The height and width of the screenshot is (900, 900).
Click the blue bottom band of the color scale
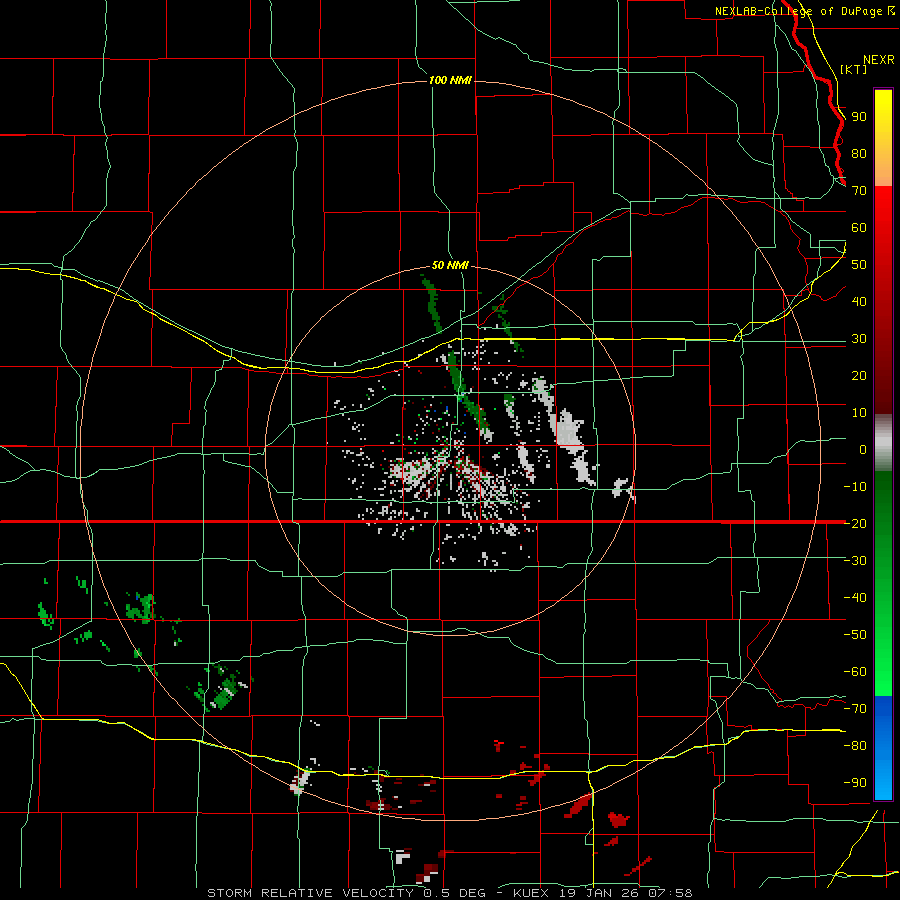(x=883, y=748)
